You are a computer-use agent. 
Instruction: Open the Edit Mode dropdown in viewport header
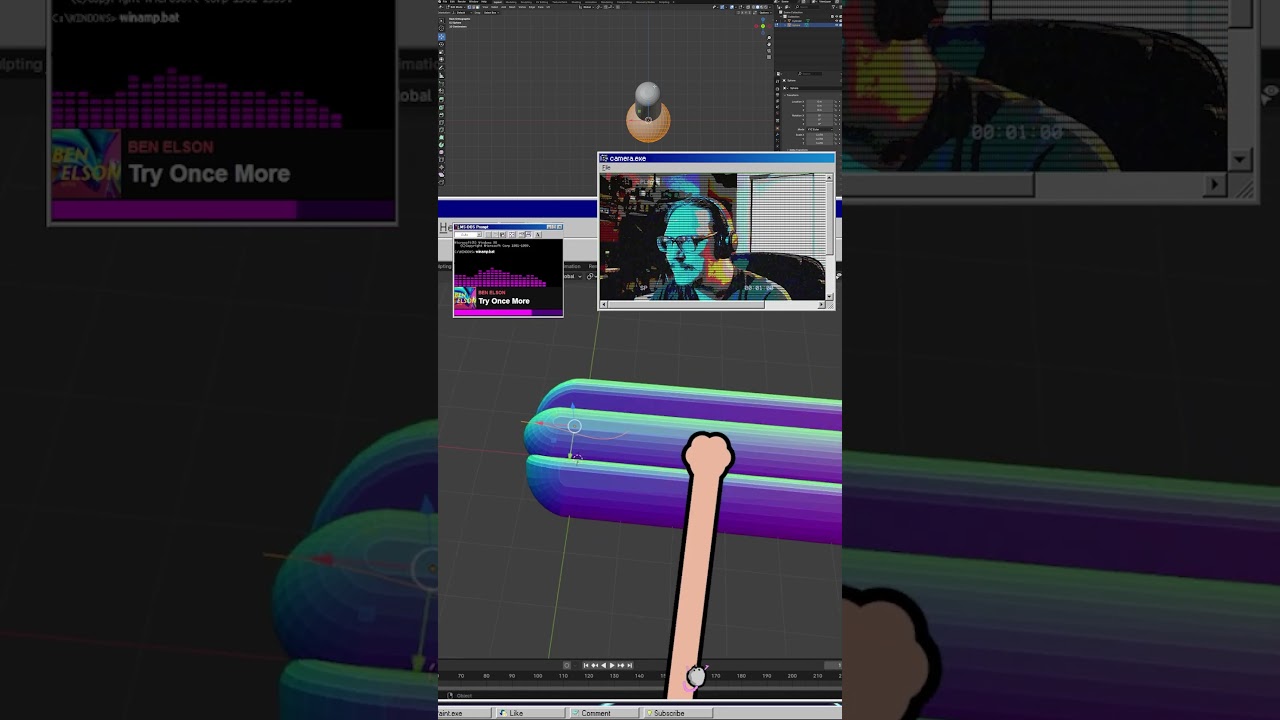(455, 7)
